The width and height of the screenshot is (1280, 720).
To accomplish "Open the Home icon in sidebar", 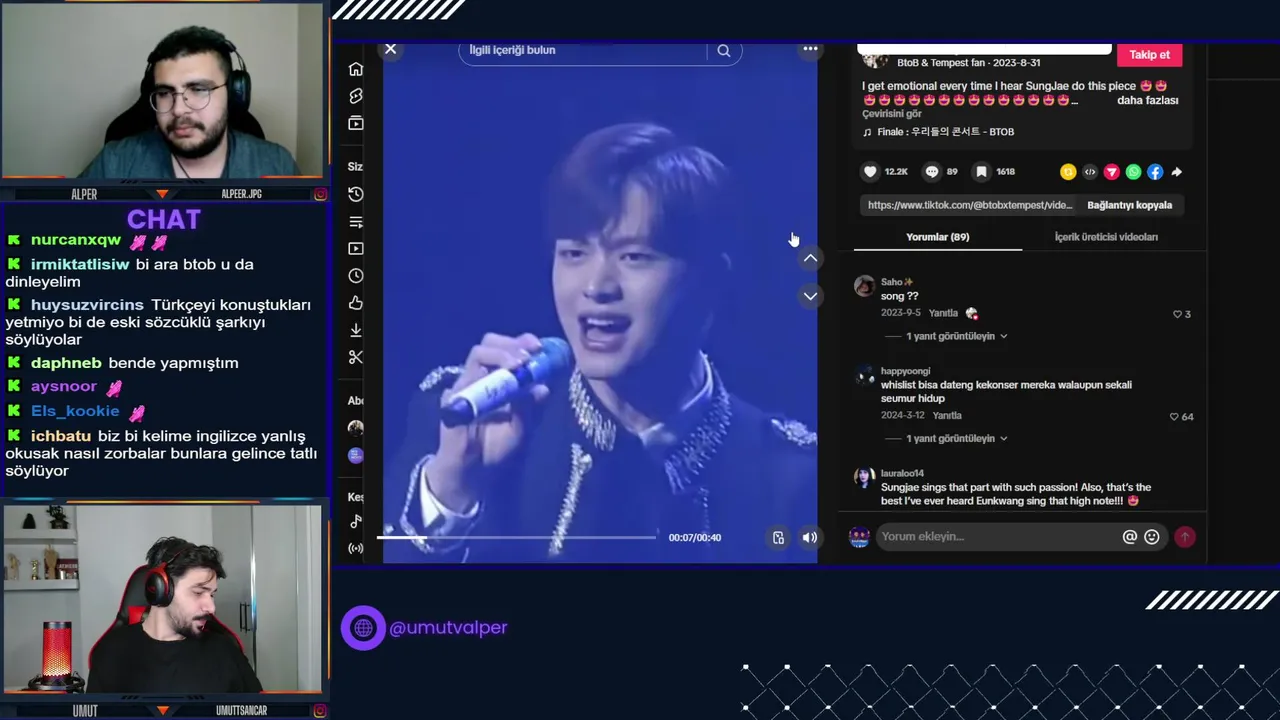I will tap(356, 69).
